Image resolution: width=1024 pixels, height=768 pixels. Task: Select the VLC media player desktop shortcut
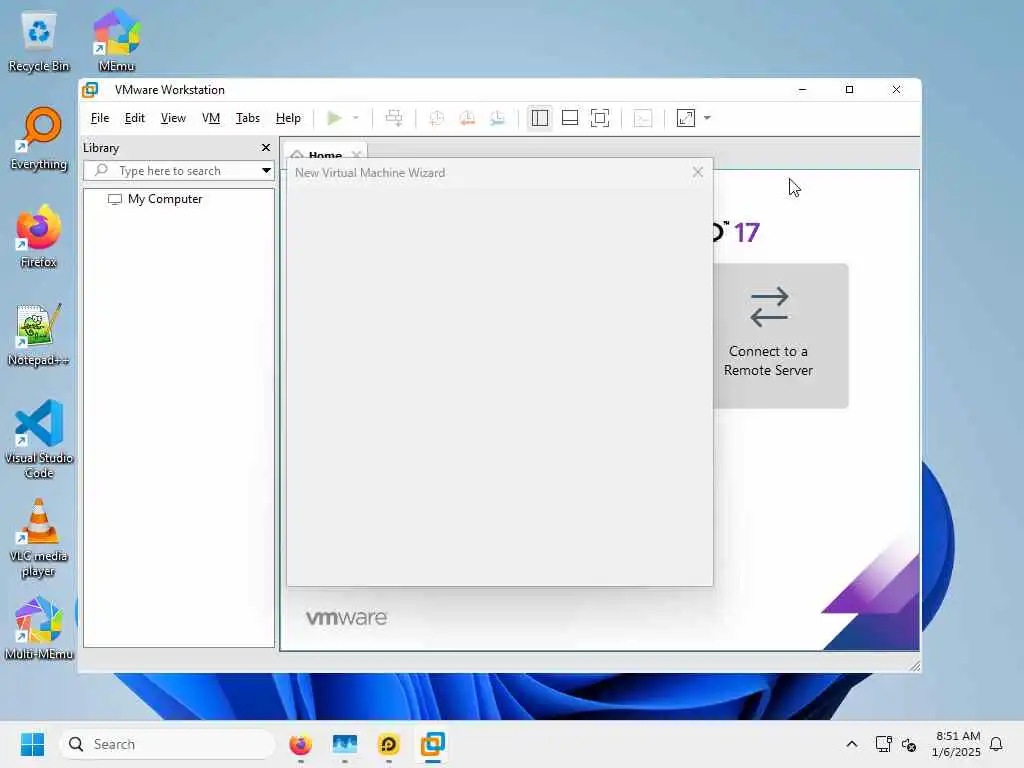tap(39, 538)
